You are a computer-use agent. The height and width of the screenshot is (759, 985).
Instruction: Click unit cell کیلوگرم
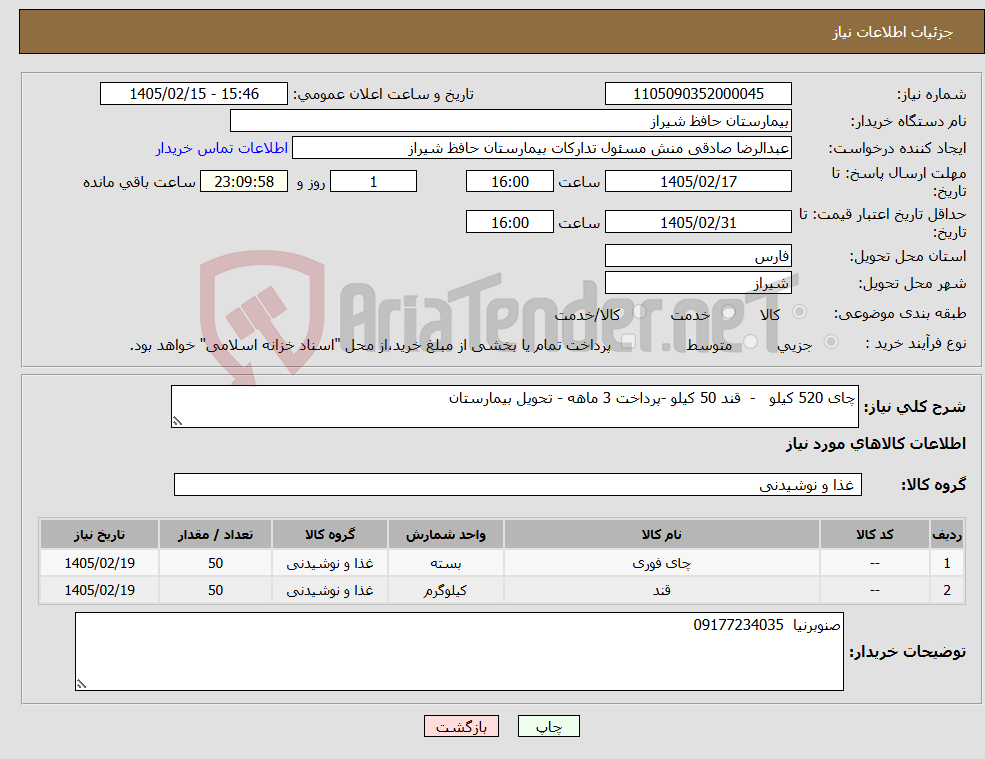pyautogui.click(x=445, y=590)
